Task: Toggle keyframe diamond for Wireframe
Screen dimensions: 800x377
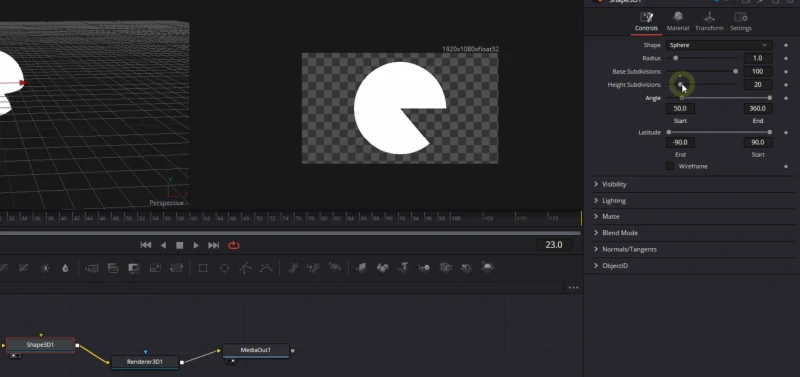Action: (786, 166)
